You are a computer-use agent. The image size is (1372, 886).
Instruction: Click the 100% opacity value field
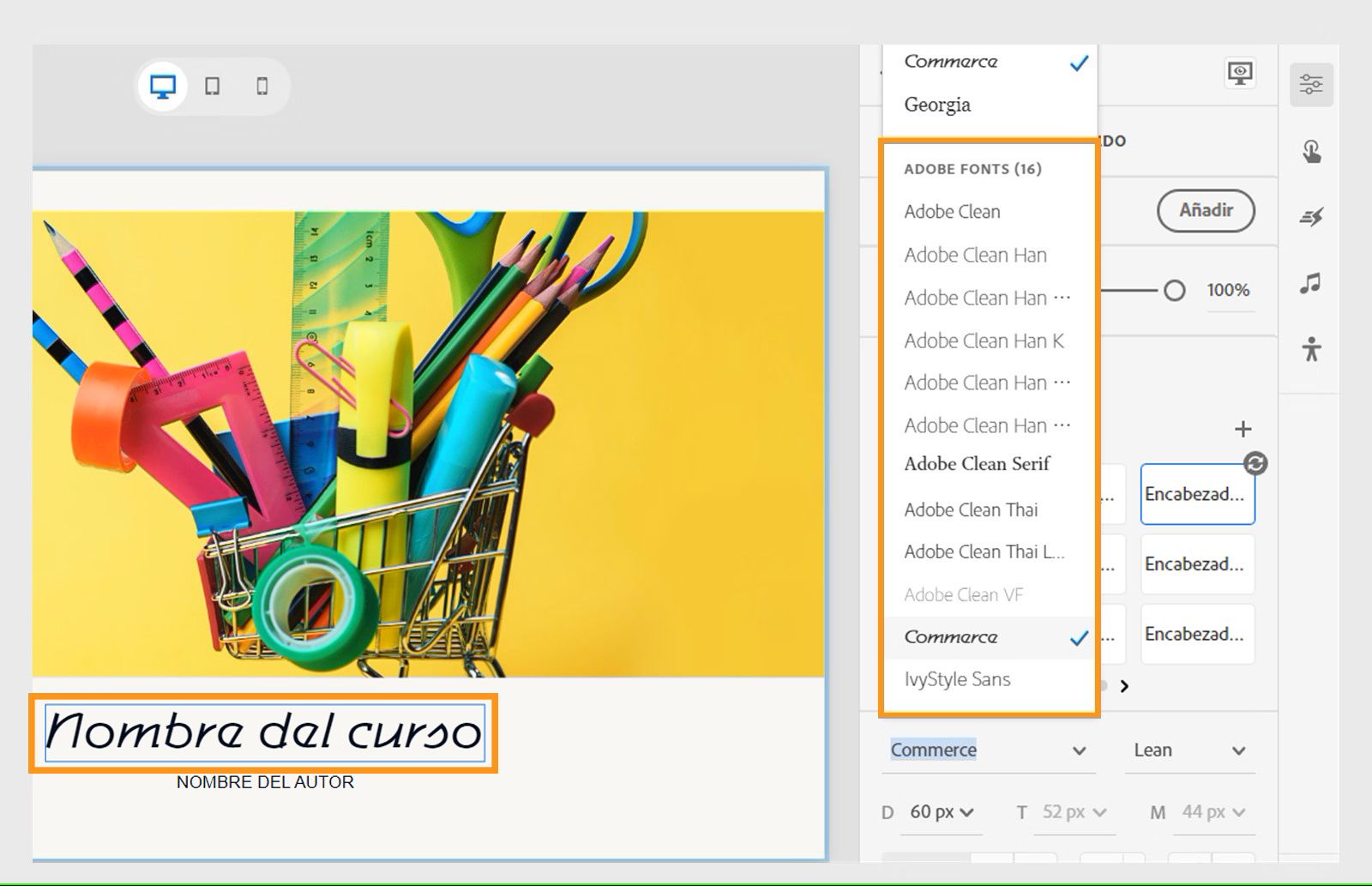coord(1229,290)
